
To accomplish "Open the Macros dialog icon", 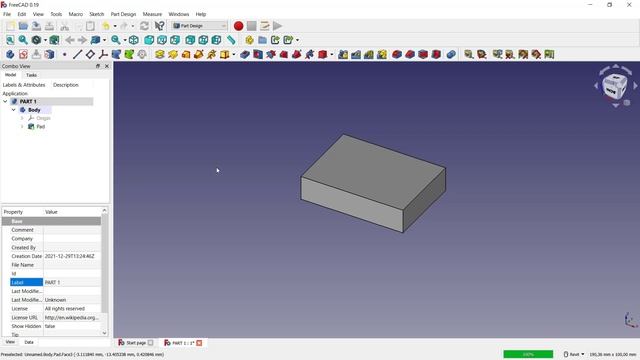I will tap(264, 26).
